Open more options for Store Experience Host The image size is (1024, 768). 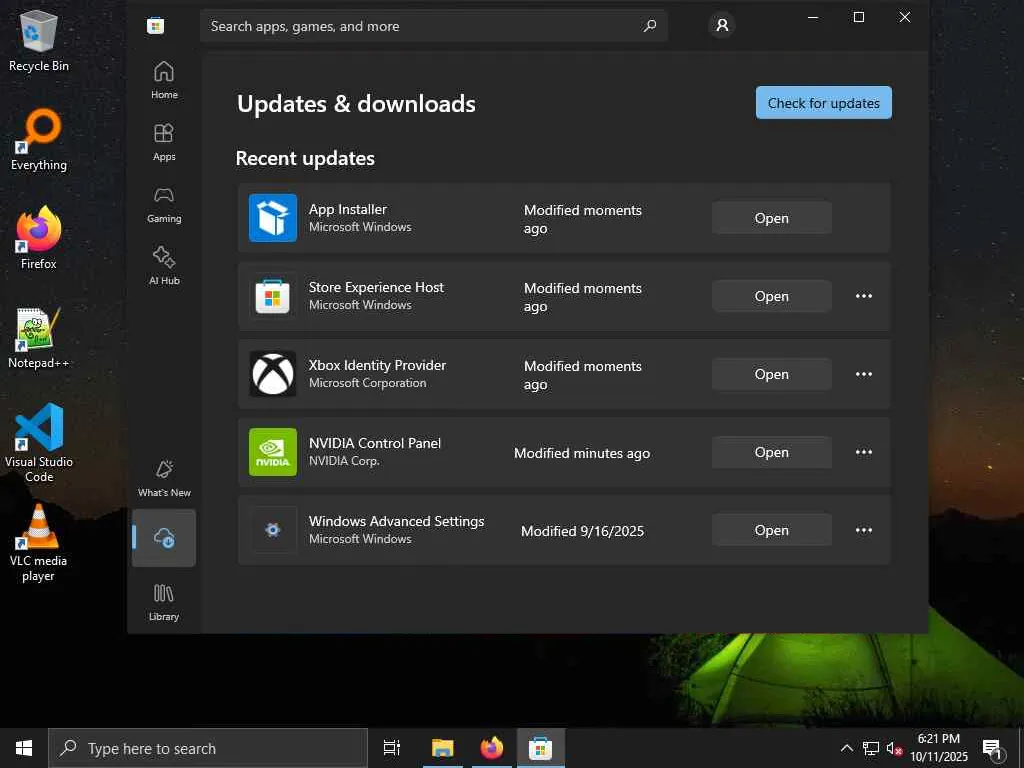click(863, 296)
